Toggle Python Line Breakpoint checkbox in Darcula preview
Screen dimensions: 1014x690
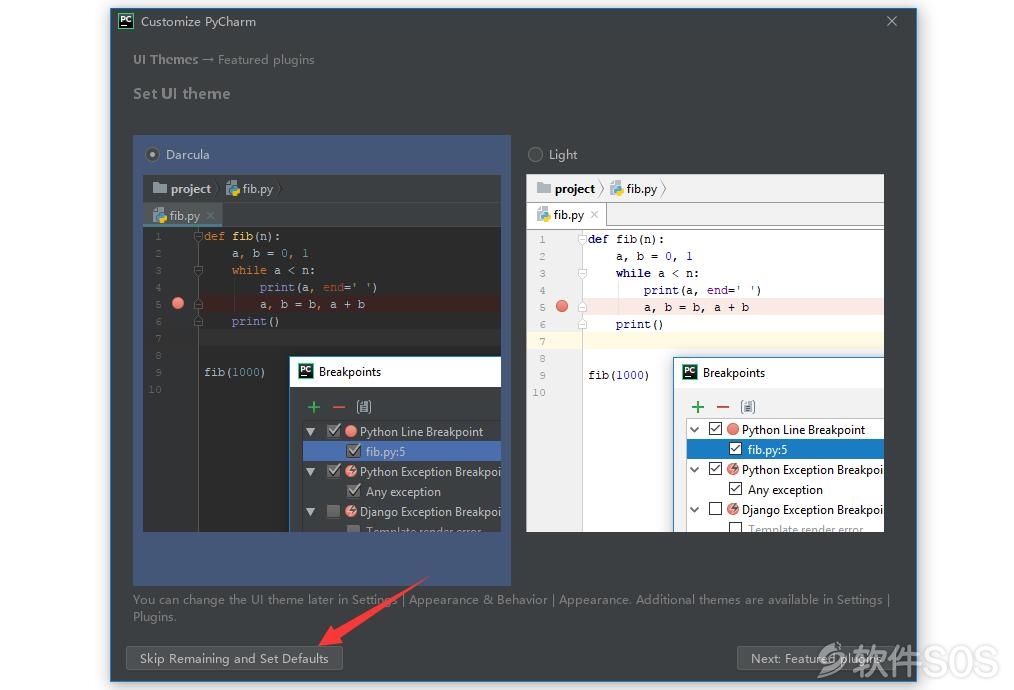point(334,431)
